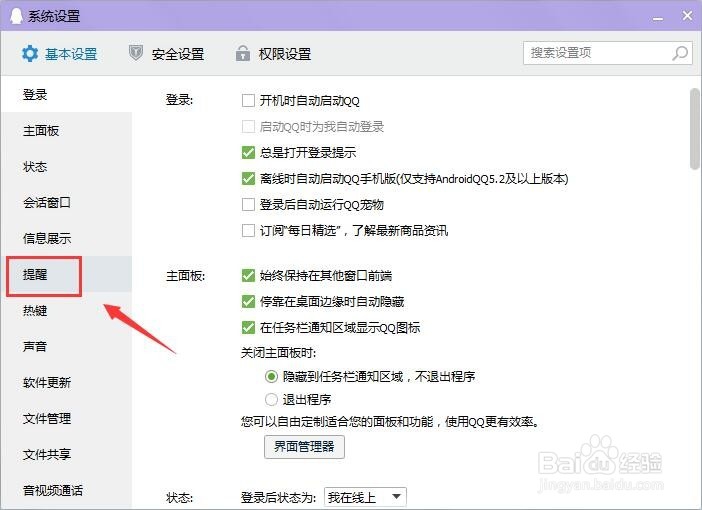Viewport: 702px width, 510px height.
Task: Check 订阅每日精选 option
Action: click(x=248, y=231)
